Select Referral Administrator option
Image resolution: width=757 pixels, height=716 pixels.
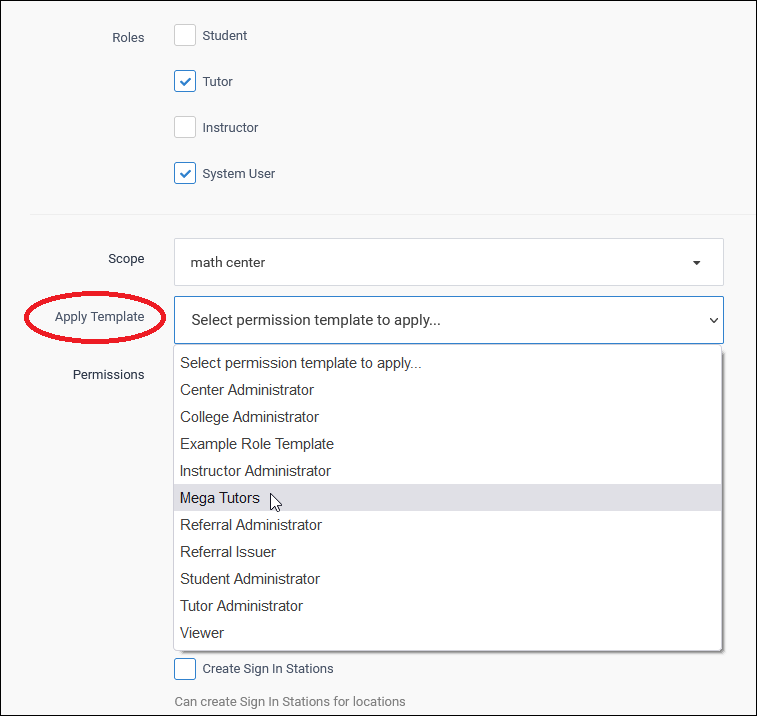tap(251, 525)
